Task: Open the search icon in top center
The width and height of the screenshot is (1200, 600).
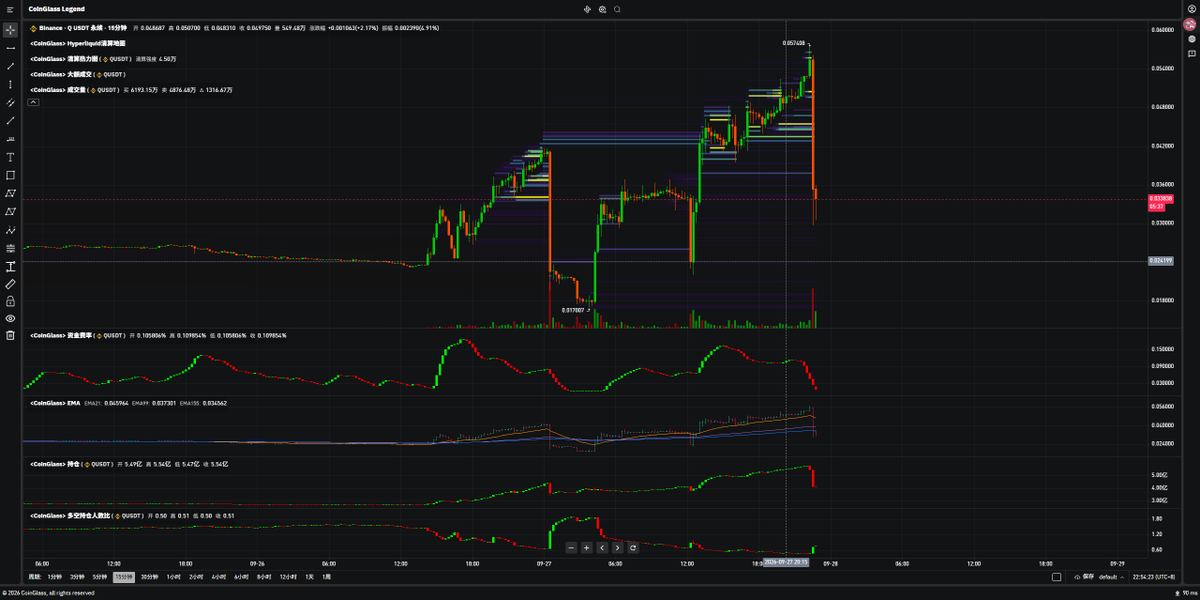Action: tap(617, 9)
